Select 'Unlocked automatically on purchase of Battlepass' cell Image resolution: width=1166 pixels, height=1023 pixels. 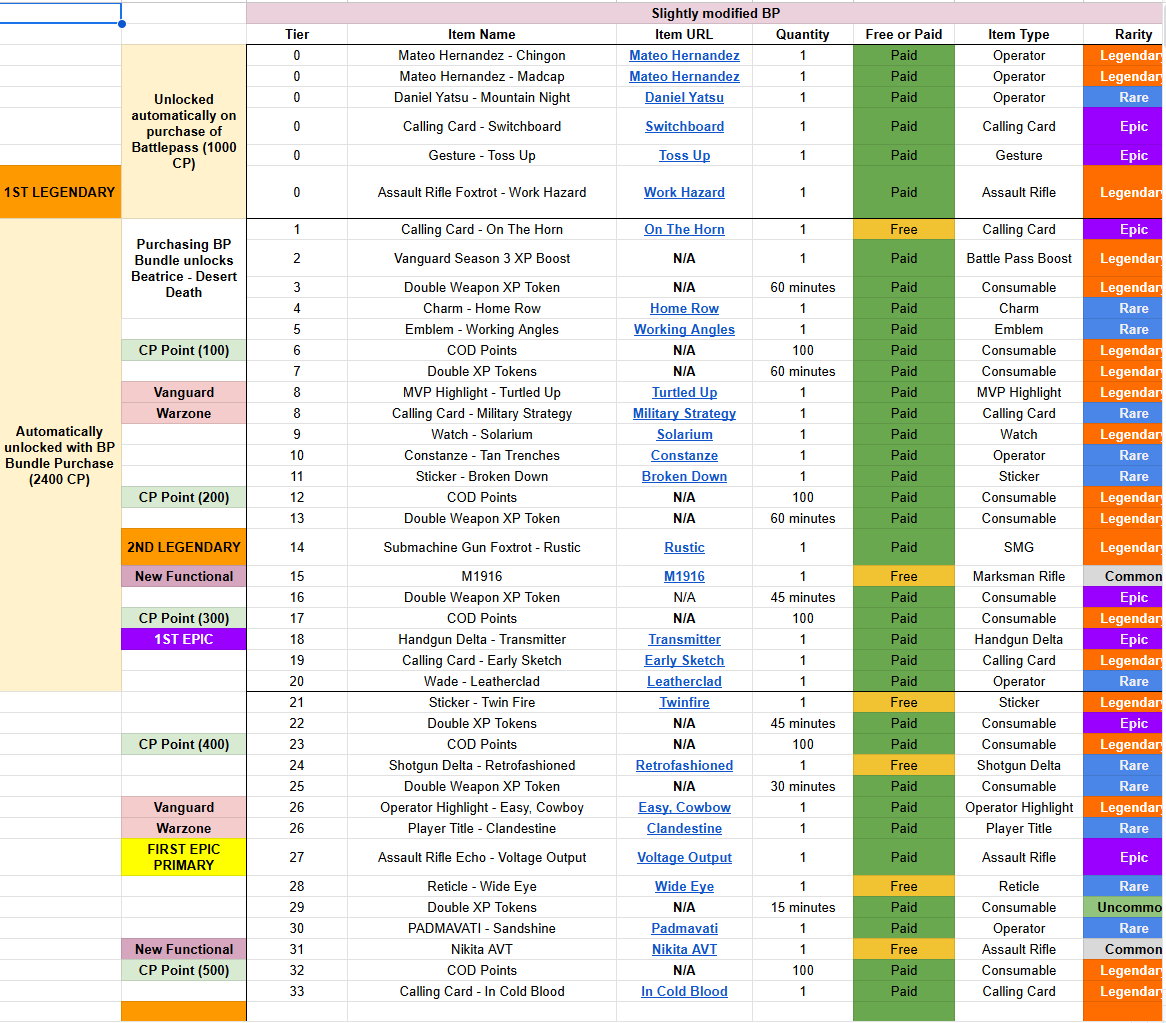pos(184,132)
